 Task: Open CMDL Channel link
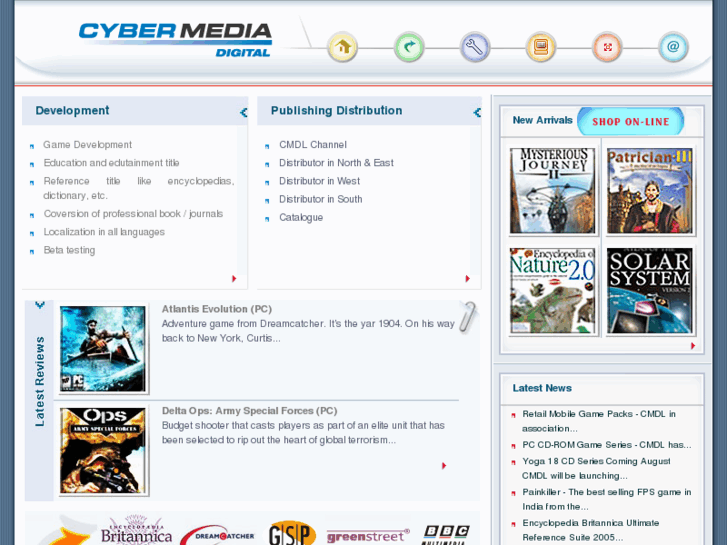pyautogui.click(x=312, y=145)
